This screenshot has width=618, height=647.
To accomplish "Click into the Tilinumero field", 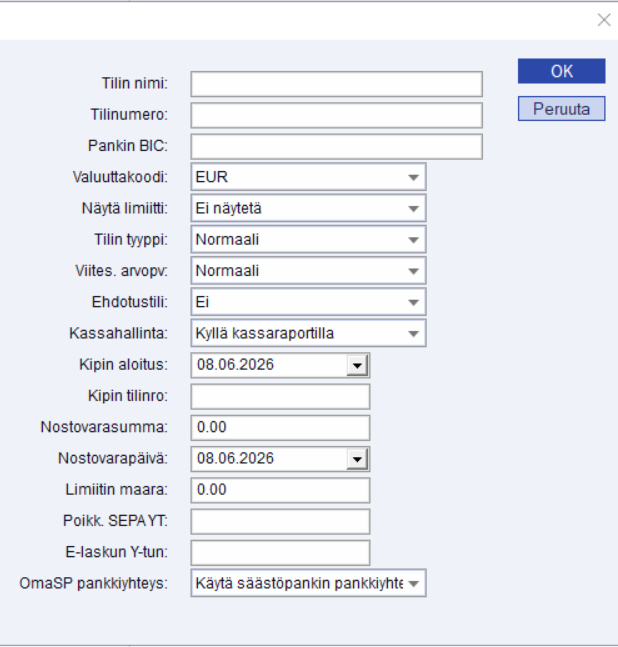I will tap(337, 115).
